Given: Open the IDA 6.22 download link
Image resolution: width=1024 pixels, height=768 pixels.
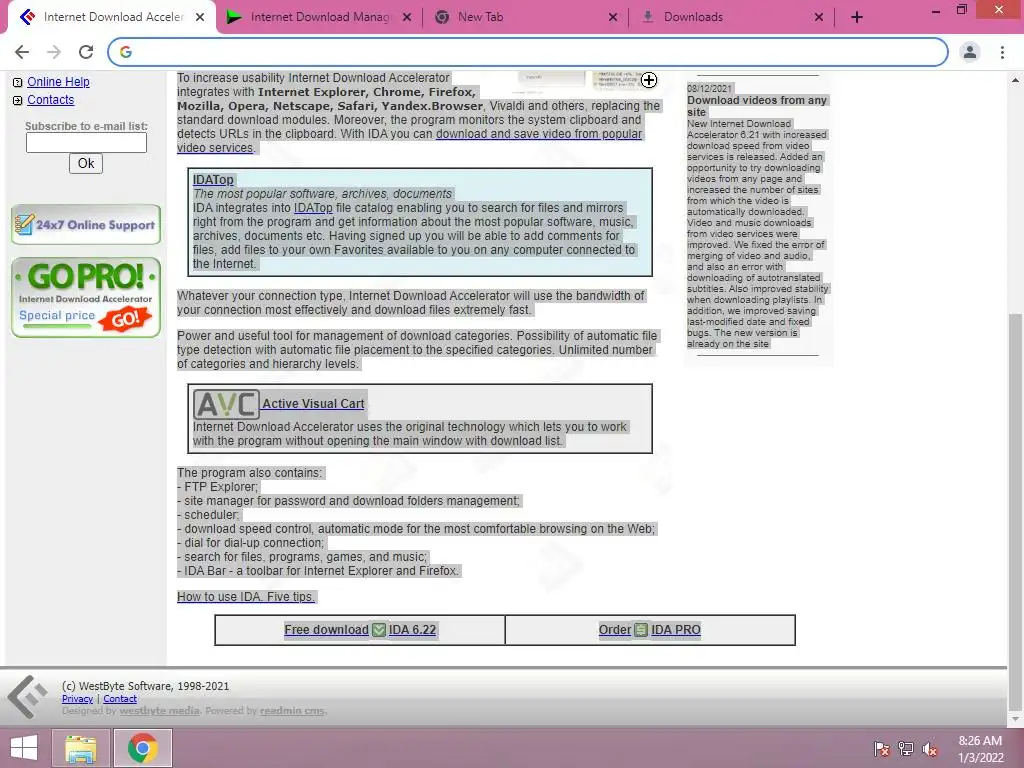Looking at the screenshot, I should click(x=412, y=630).
